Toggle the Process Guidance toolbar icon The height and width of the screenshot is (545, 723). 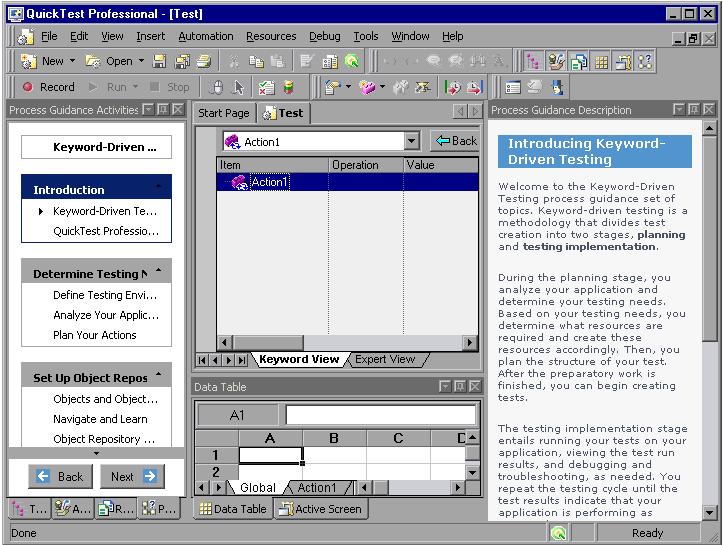coord(645,61)
